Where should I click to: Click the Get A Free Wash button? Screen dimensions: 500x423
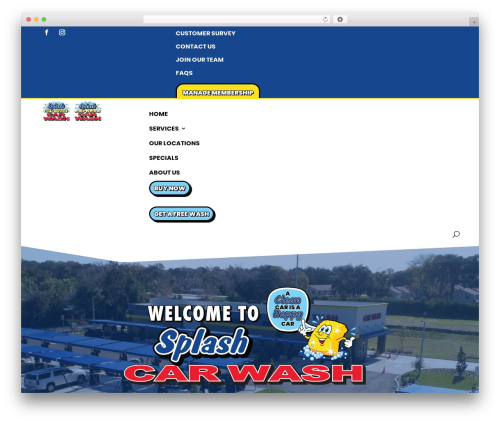[182, 214]
